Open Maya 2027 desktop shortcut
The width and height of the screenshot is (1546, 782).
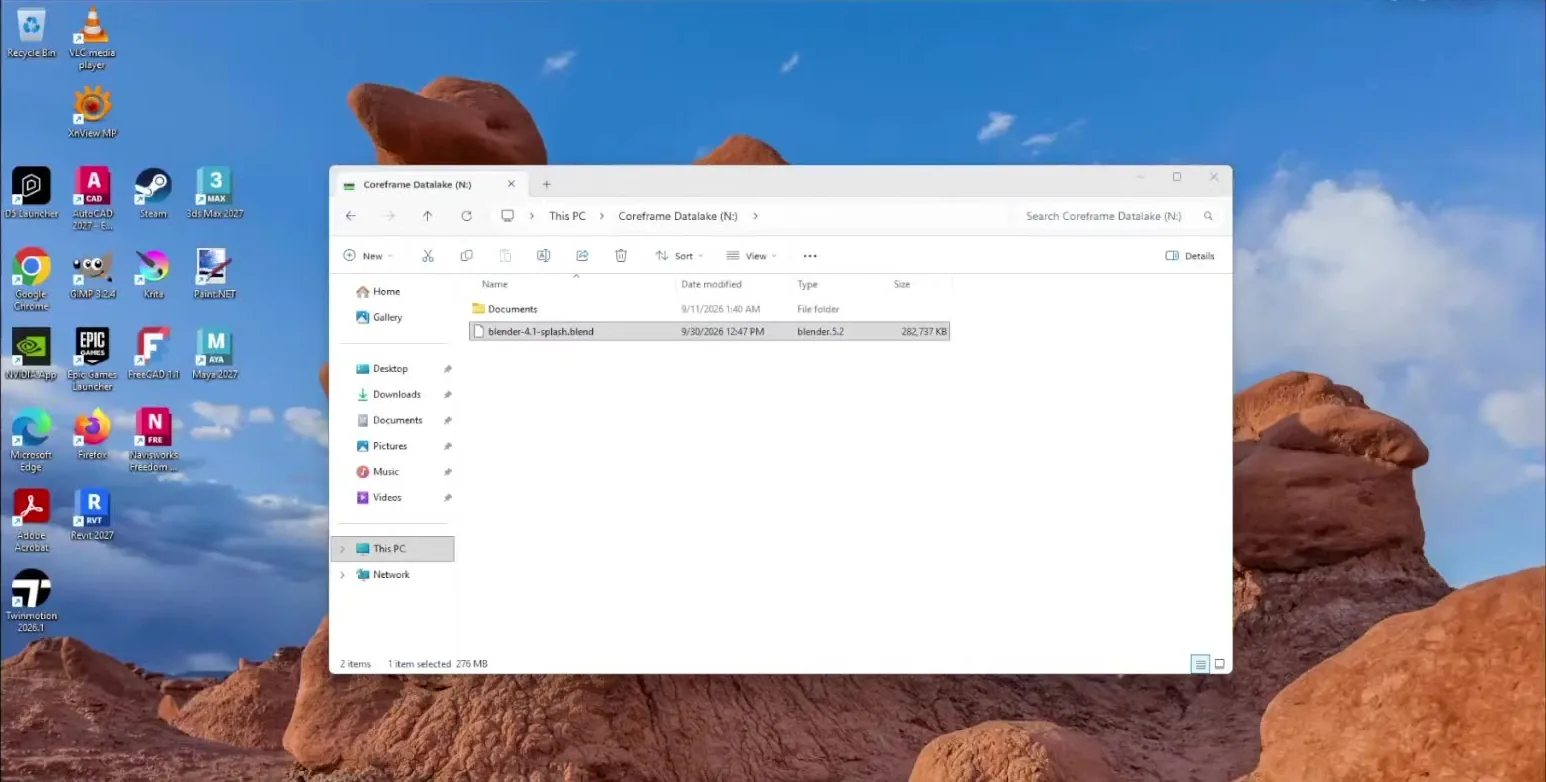tap(214, 354)
